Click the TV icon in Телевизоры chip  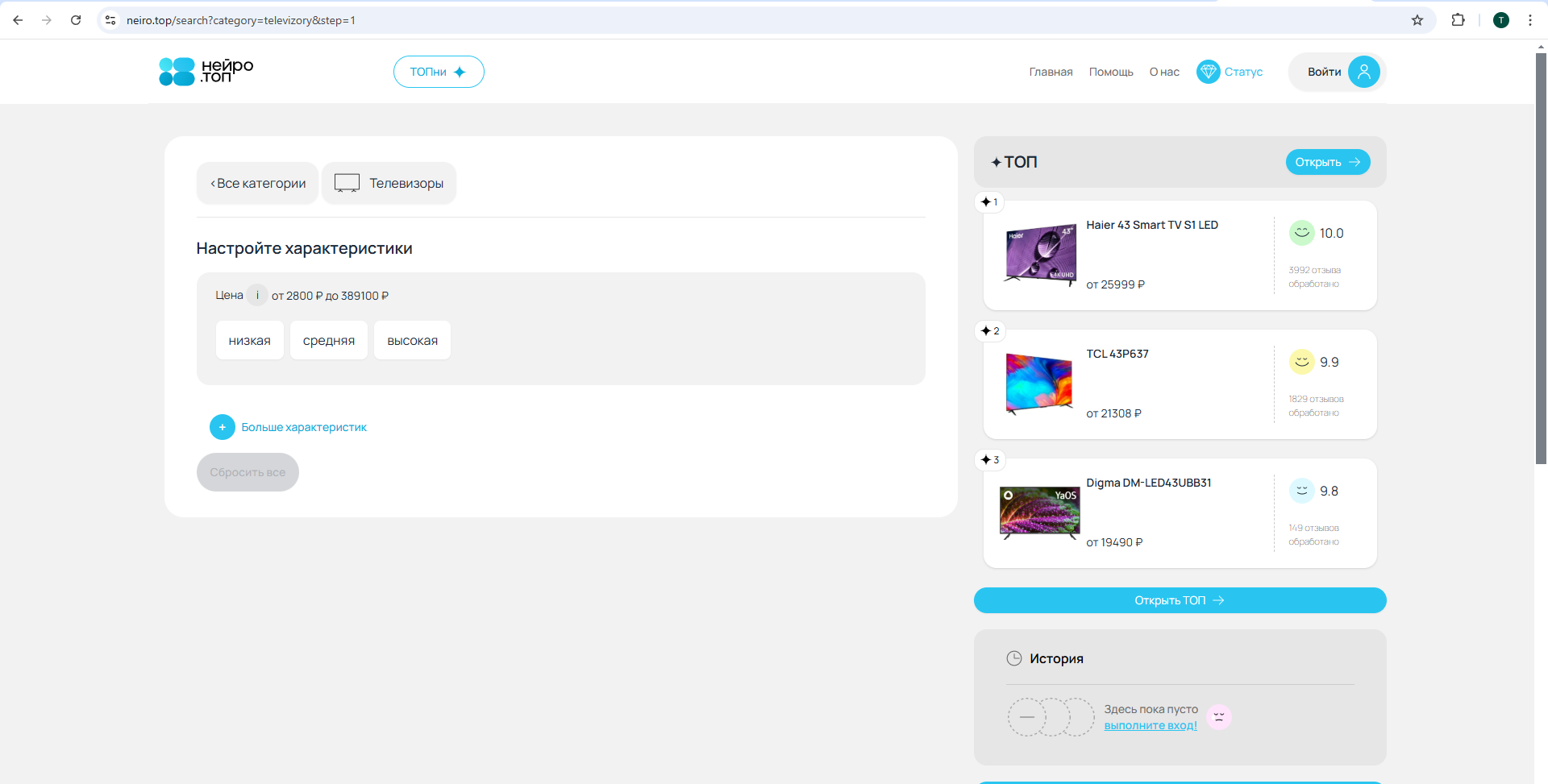pyautogui.click(x=347, y=183)
